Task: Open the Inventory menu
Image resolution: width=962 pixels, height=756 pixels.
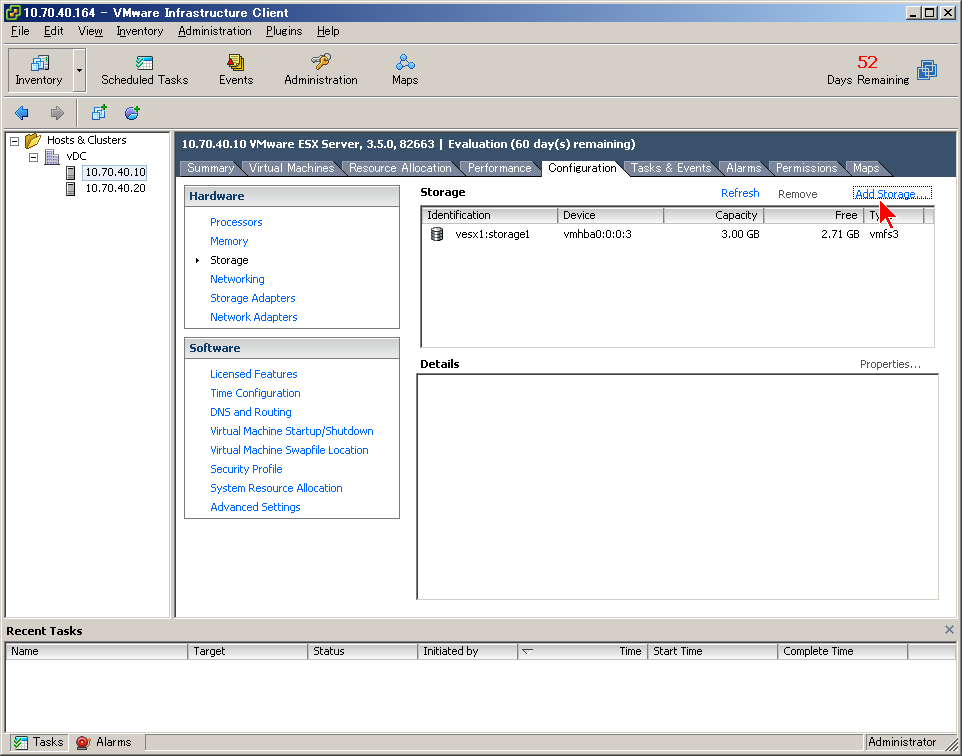Action: (x=139, y=31)
